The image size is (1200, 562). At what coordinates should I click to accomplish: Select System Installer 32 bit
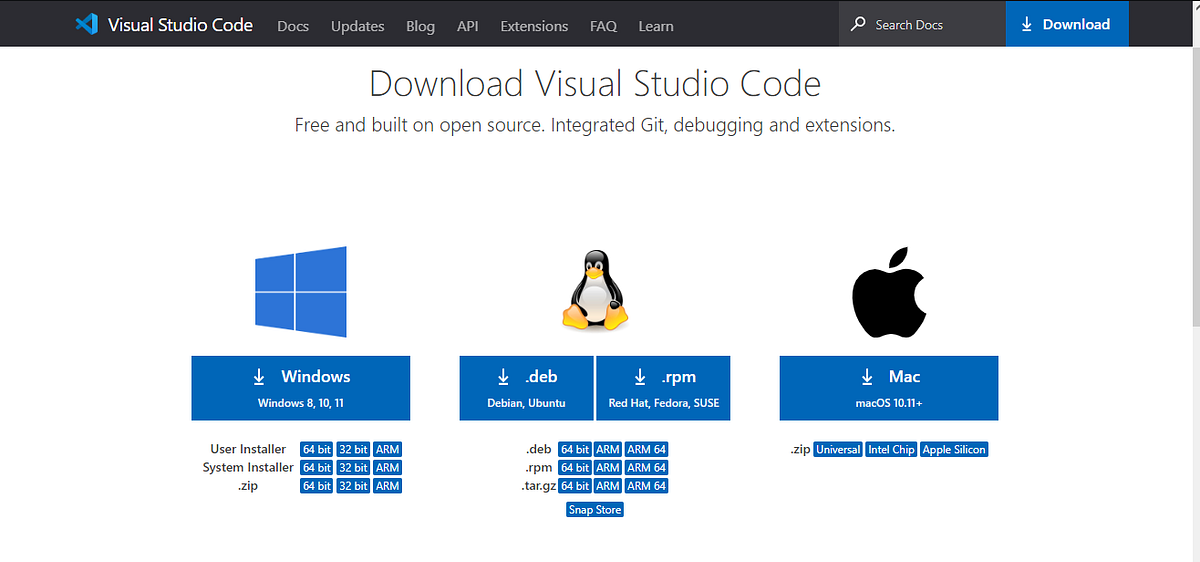coord(353,468)
